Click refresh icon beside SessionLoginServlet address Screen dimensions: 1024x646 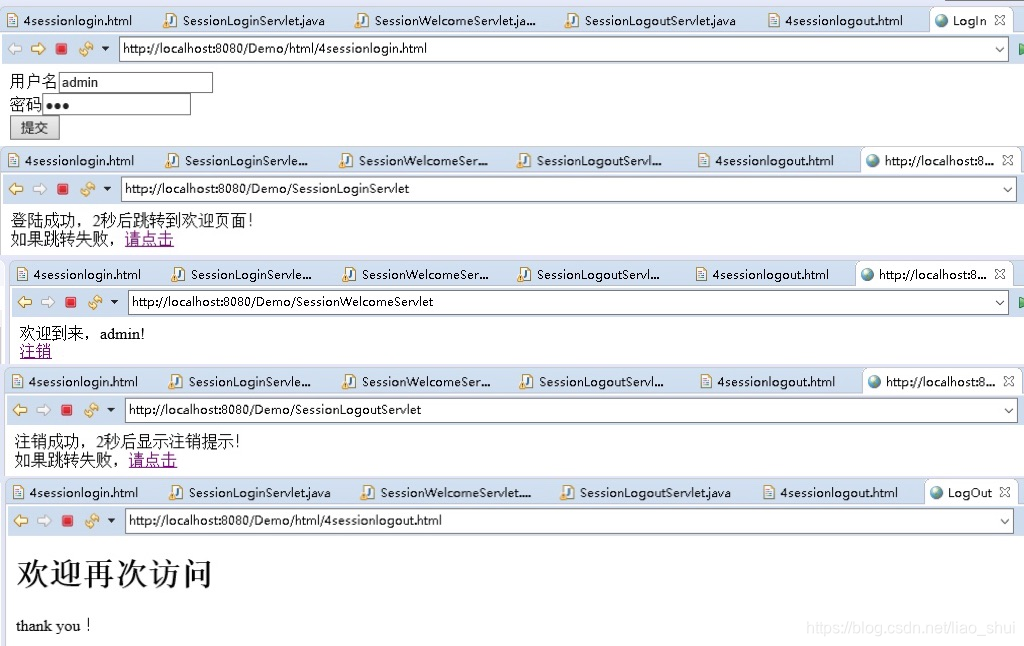coord(88,189)
